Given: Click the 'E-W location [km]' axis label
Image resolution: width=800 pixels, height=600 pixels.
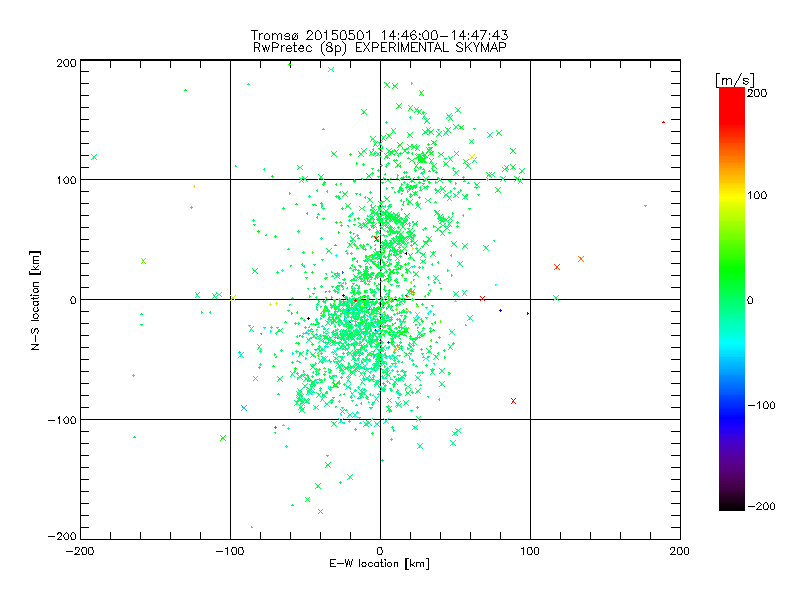Looking at the screenshot, I should [x=379, y=563].
